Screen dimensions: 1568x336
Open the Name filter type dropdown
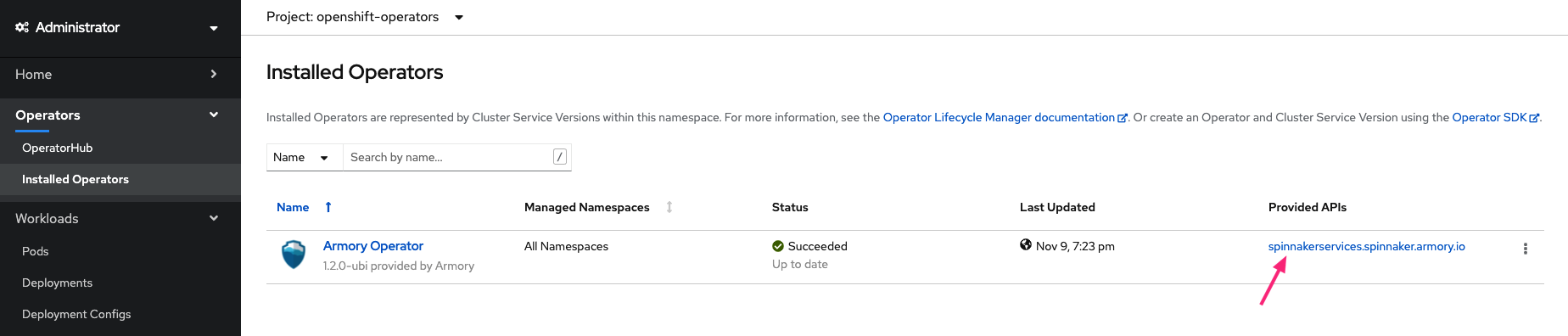tap(304, 157)
